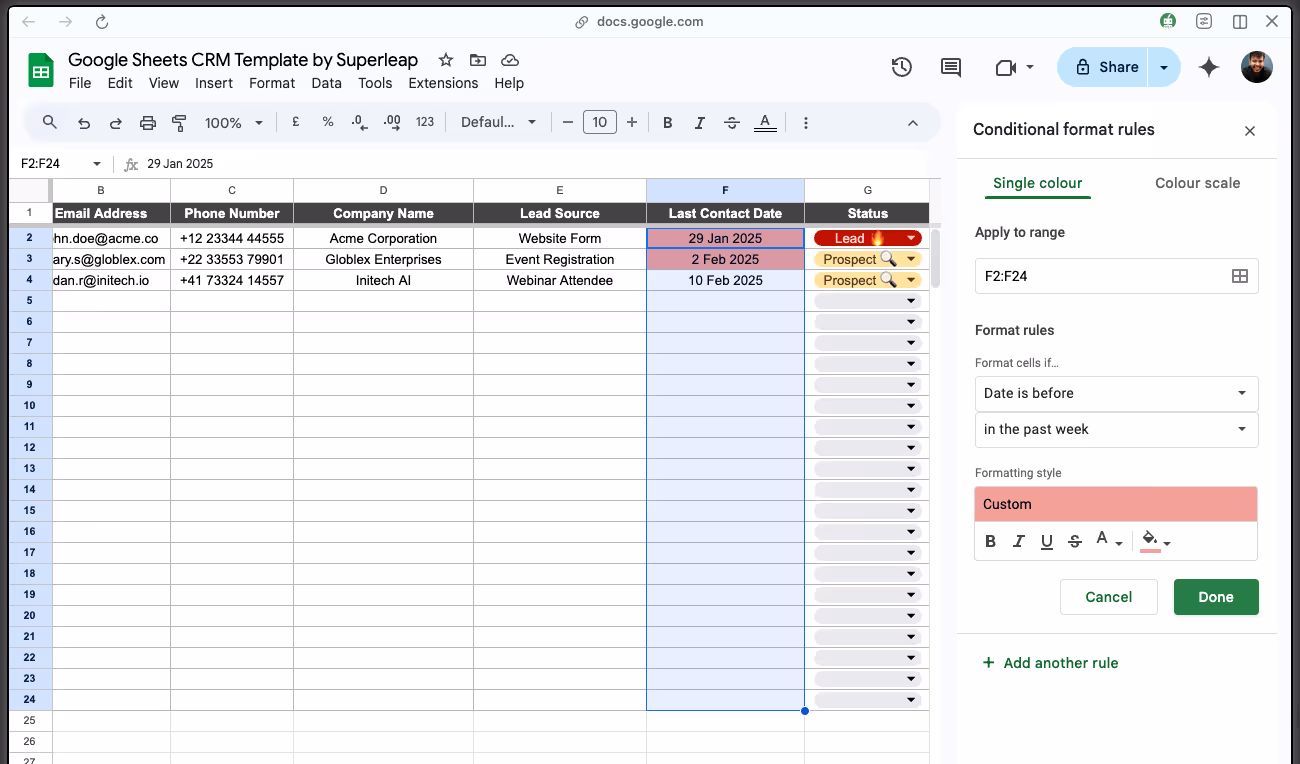Viewport: 1300px width, 764px height.
Task: Star the document title
Action: (x=446, y=60)
